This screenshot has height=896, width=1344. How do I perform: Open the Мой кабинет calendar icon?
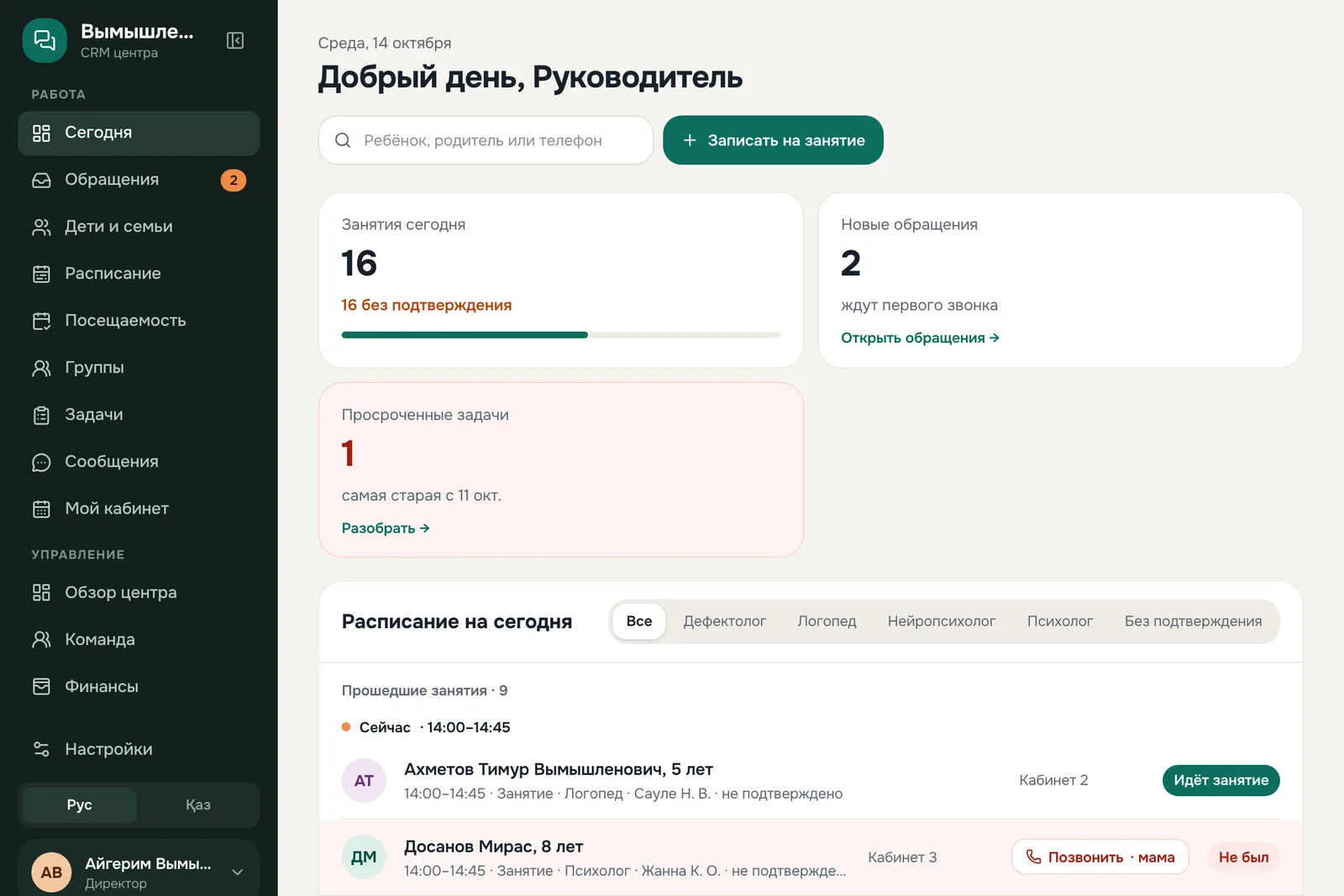(x=41, y=509)
